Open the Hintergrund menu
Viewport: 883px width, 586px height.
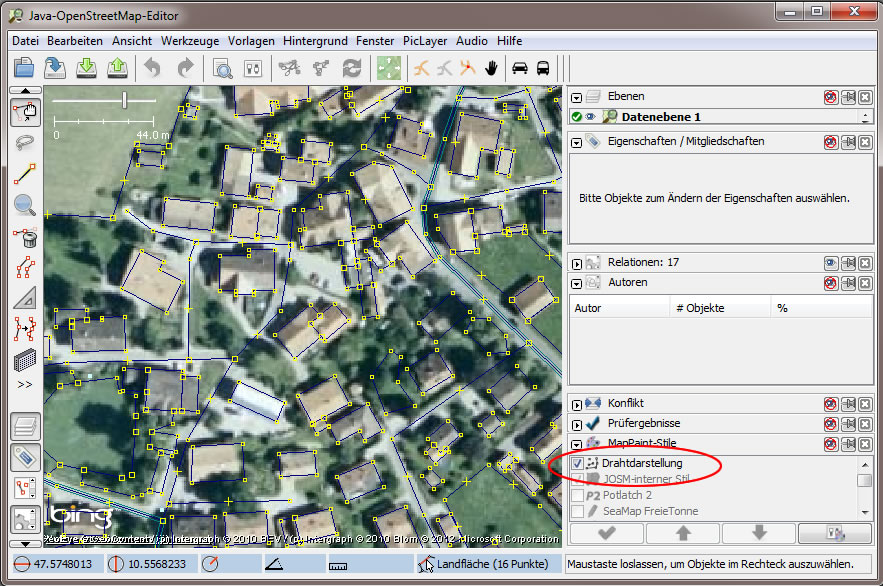tap(315, 41)
